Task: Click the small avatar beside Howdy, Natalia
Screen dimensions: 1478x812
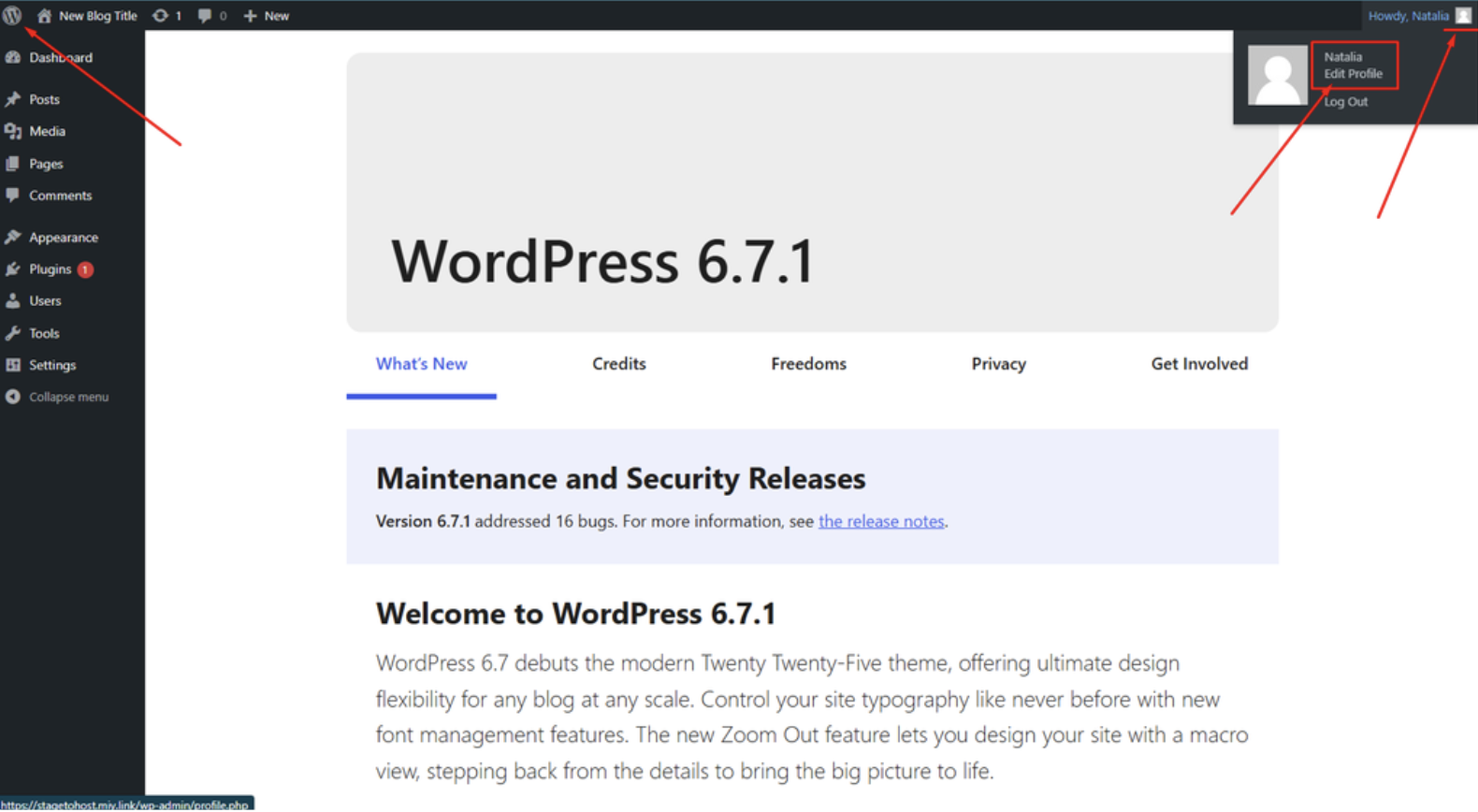Action: 1463,16
